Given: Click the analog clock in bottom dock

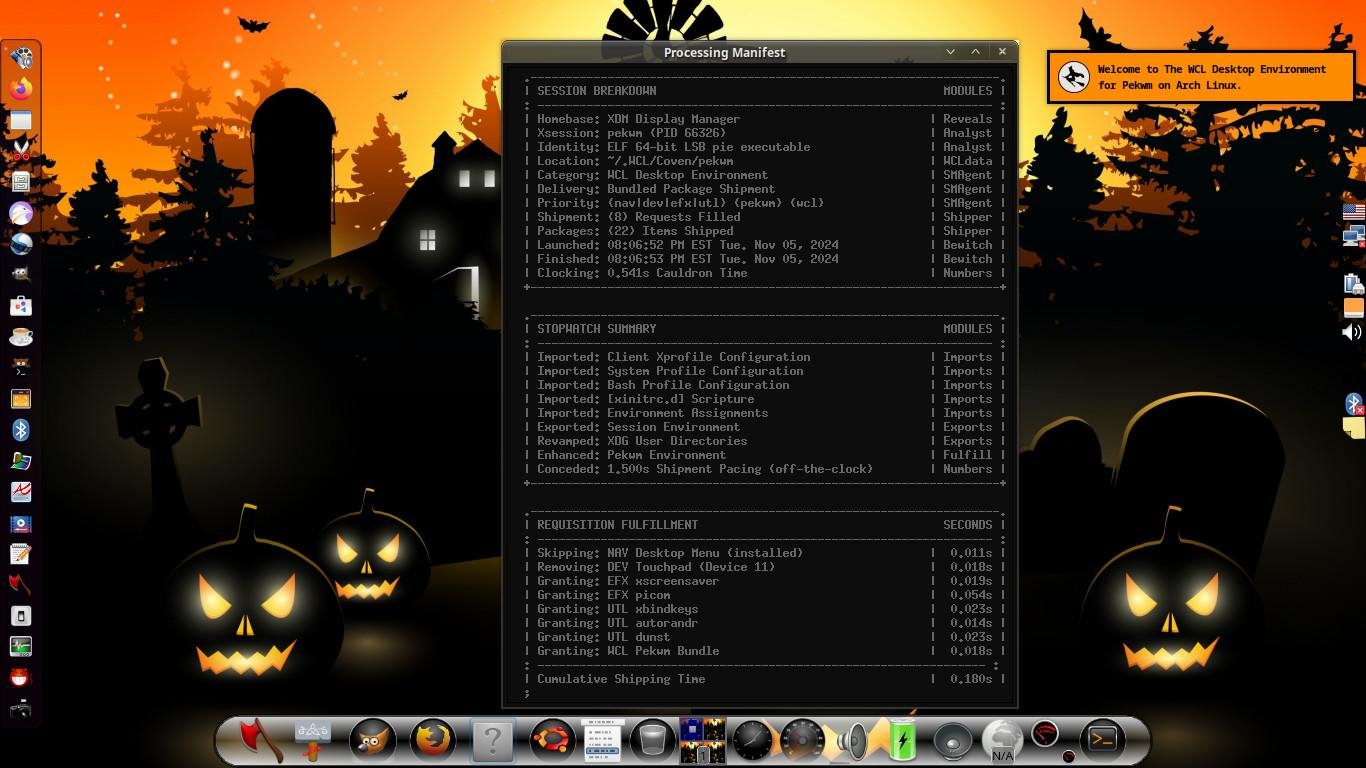Looking at the screenshot, I should 753,741.
